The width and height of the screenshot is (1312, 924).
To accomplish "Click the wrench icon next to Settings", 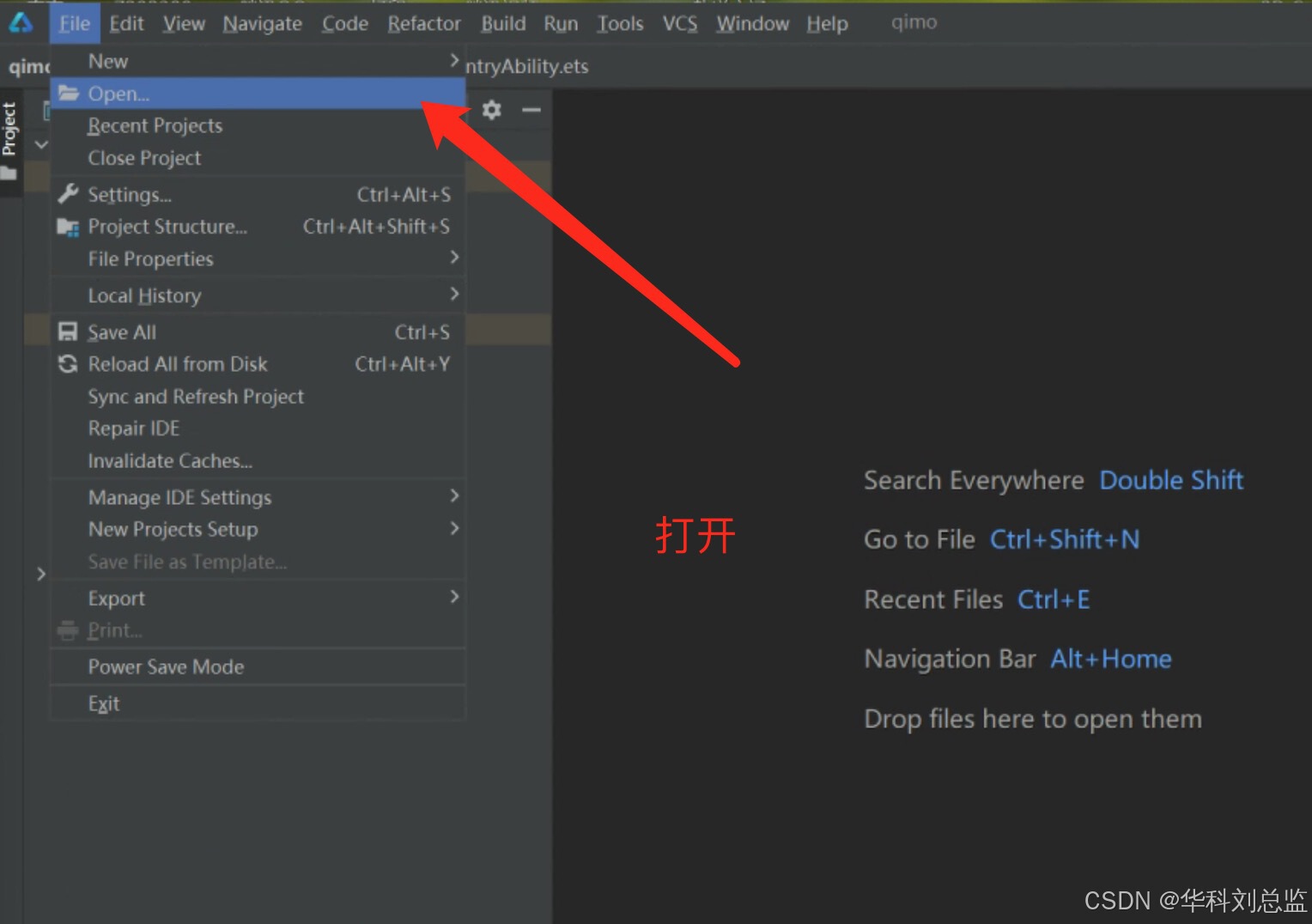I will click(69, 194).
